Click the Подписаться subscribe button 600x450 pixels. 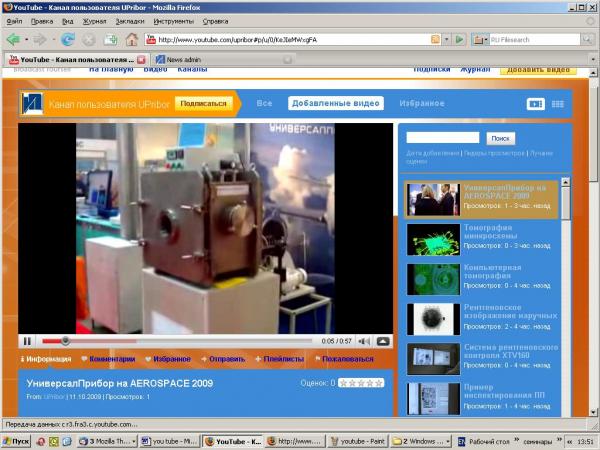pyautogui.click(x=203, y=103)
